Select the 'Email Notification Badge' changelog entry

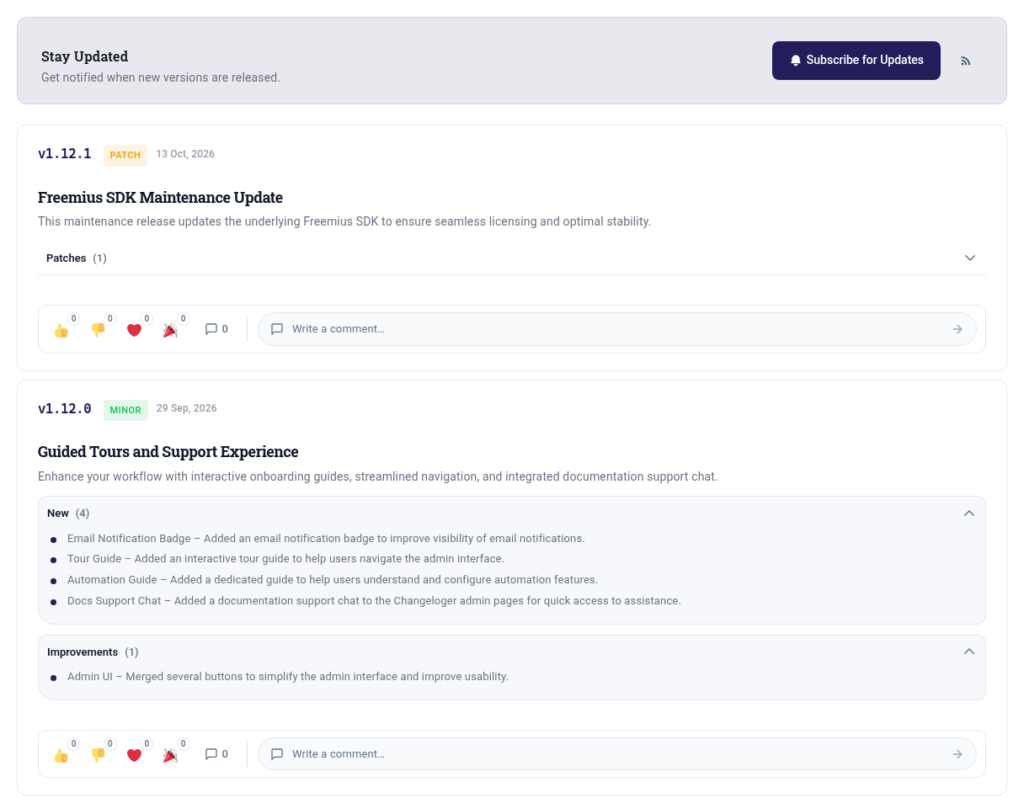326,539
